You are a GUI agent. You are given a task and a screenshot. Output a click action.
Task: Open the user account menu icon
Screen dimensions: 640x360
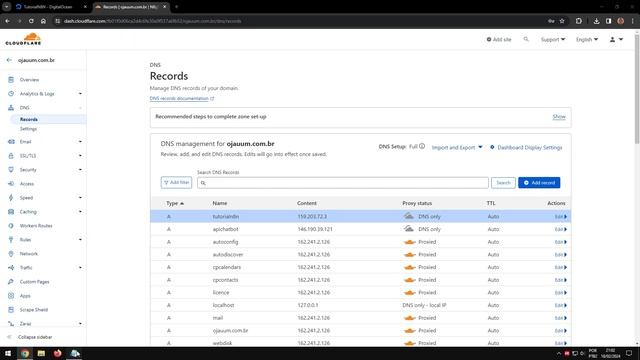coord(616,40)
